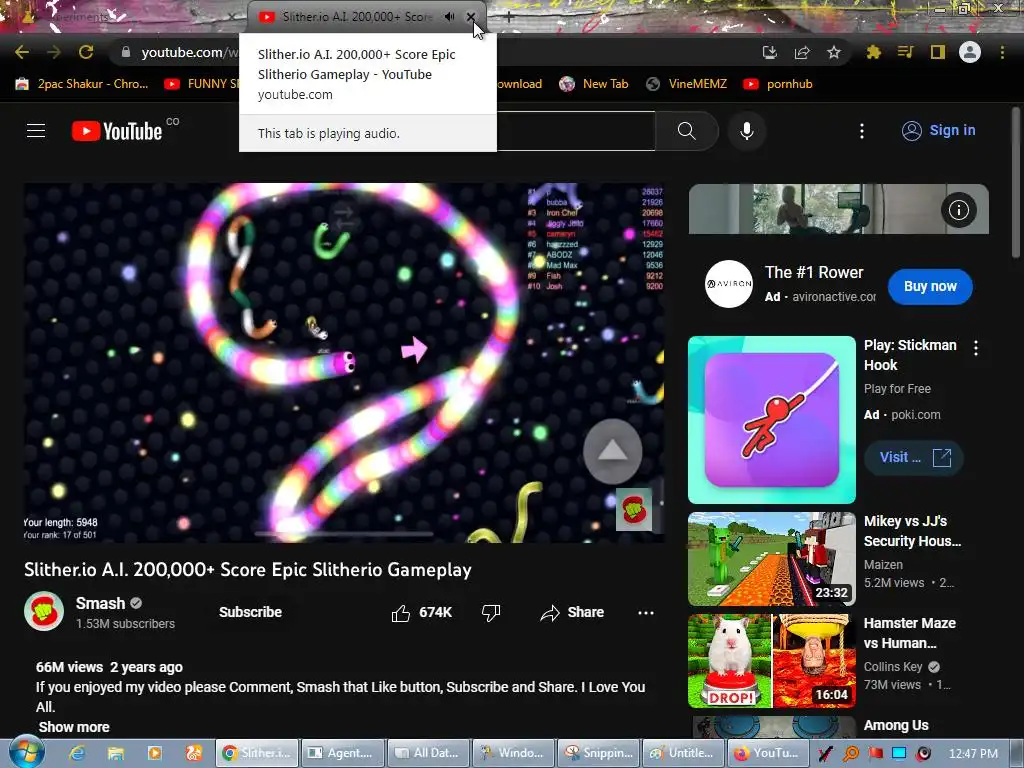1024x768 pixels.
Task: Go back using the browser back arrow
Action: pos(22,52)
